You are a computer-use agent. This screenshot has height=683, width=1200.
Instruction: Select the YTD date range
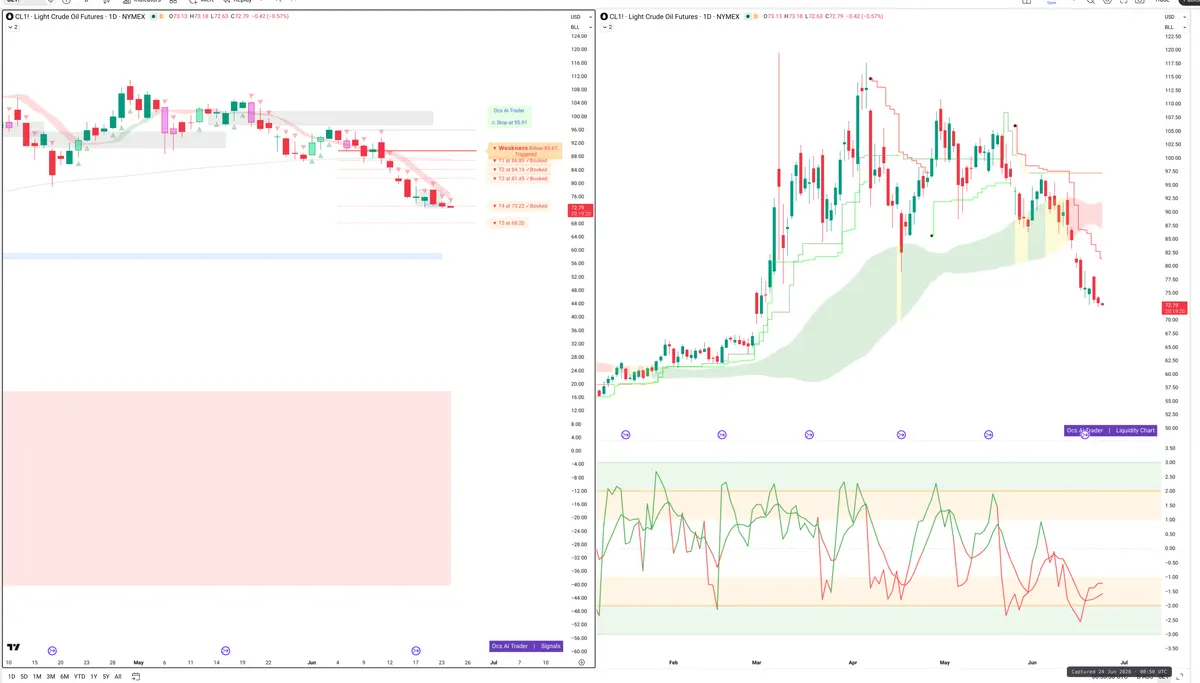[x=79, y=676]
